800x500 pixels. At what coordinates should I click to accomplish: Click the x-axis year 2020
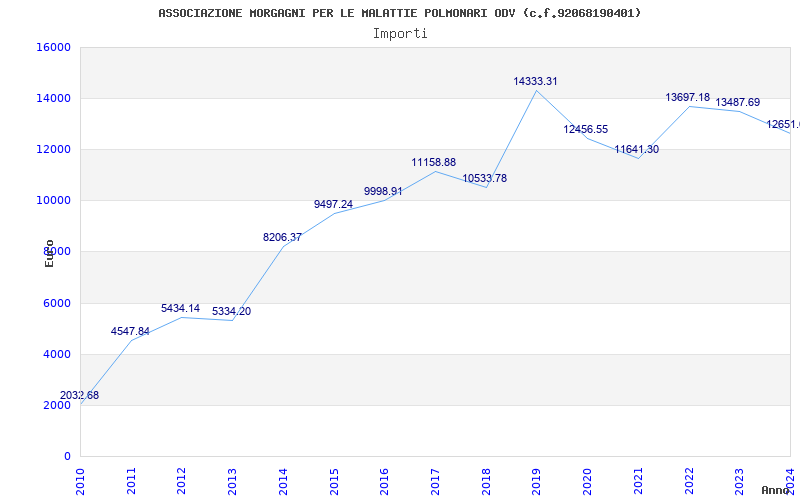[587, 481]
